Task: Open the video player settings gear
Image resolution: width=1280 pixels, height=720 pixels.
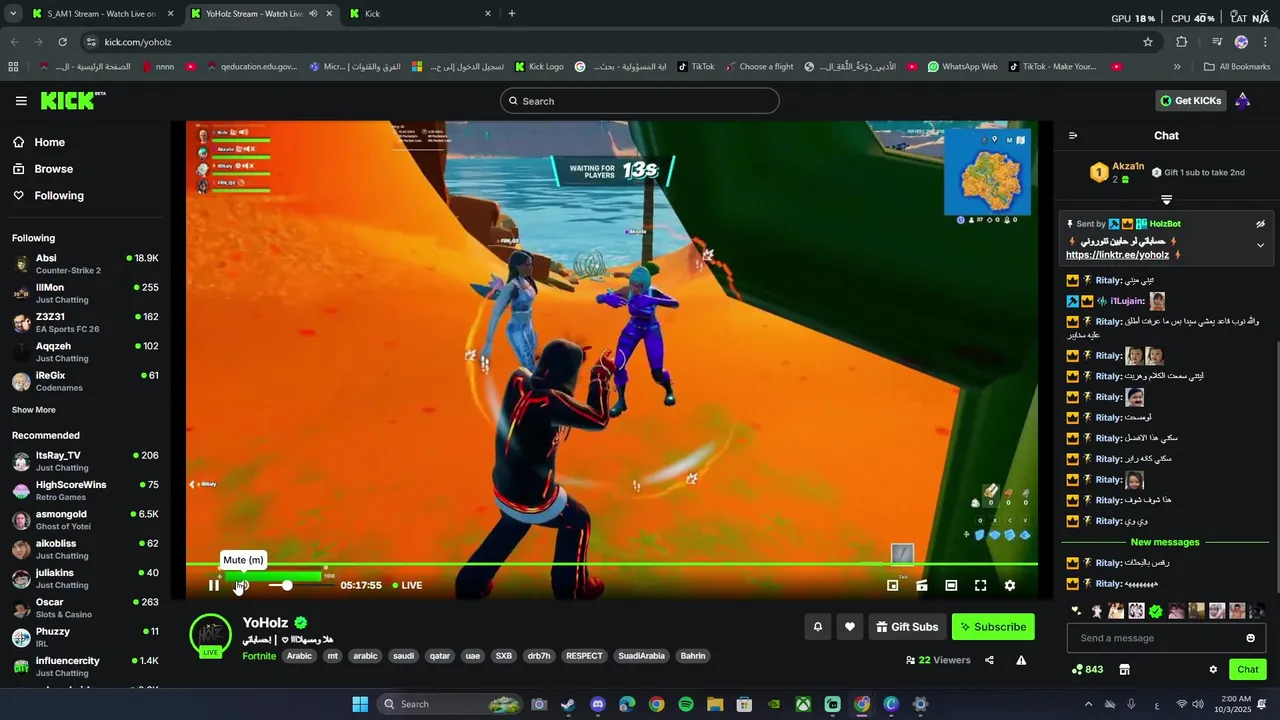Action: pos(1010,585)
